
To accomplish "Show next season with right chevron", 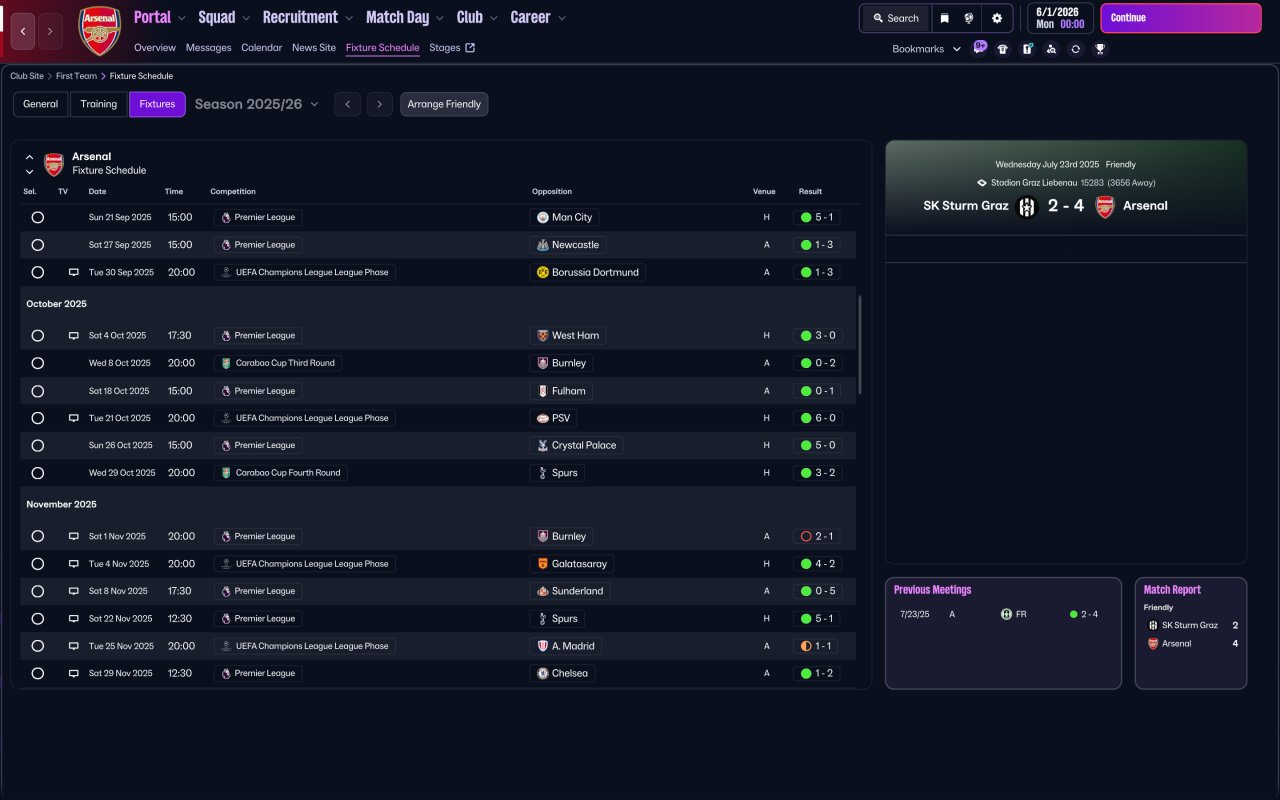I will click(x=379, y=104).
